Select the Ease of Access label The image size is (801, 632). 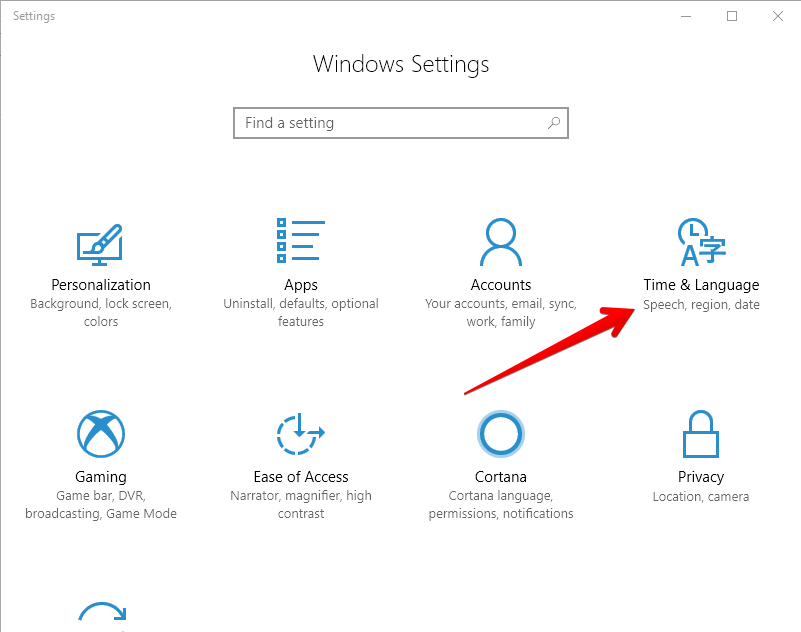point(301,477)
